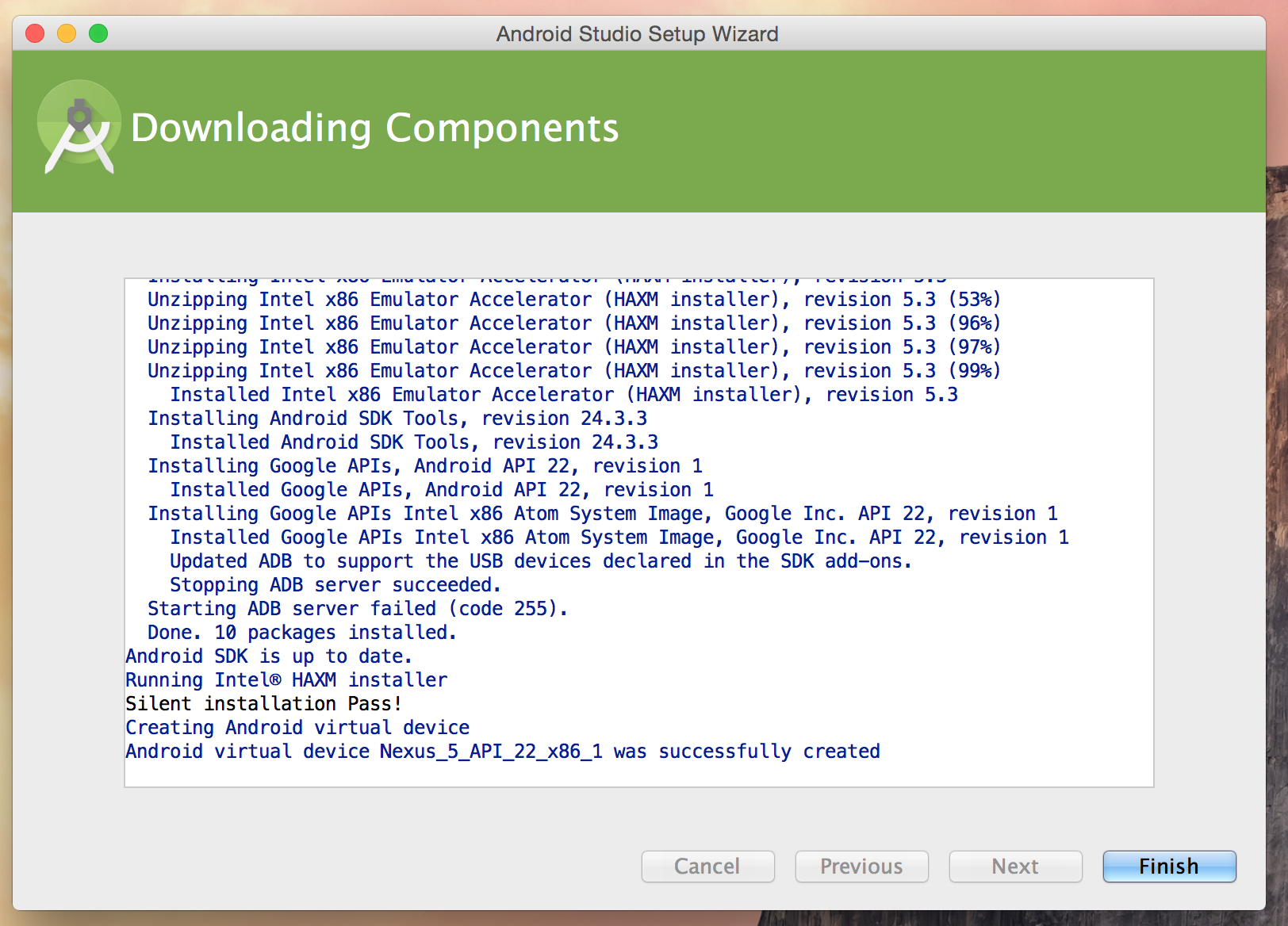Click the 'Updated ADB to support the USB devices' line
The image size is (1288, 926).
pyautogui.click(x=541, y=561)
